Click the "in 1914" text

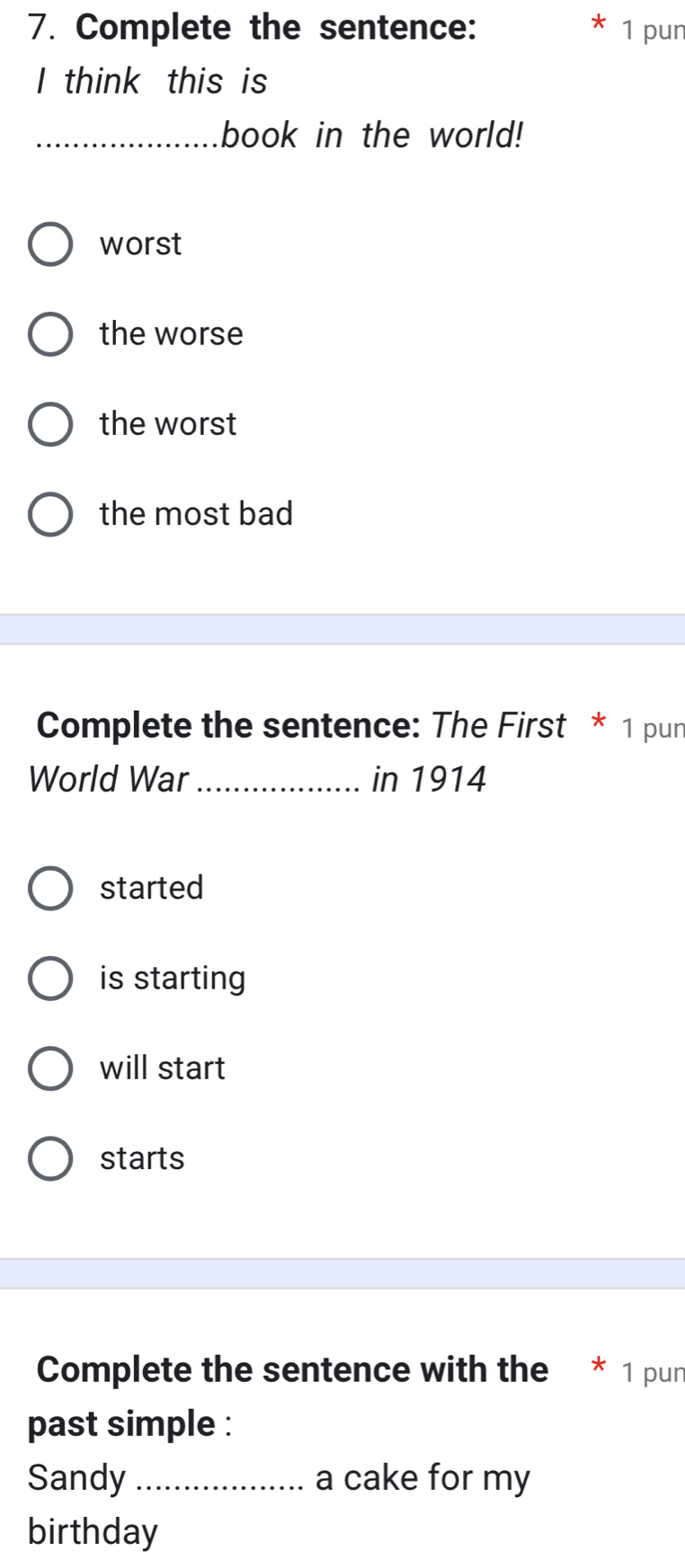[429, 779]
